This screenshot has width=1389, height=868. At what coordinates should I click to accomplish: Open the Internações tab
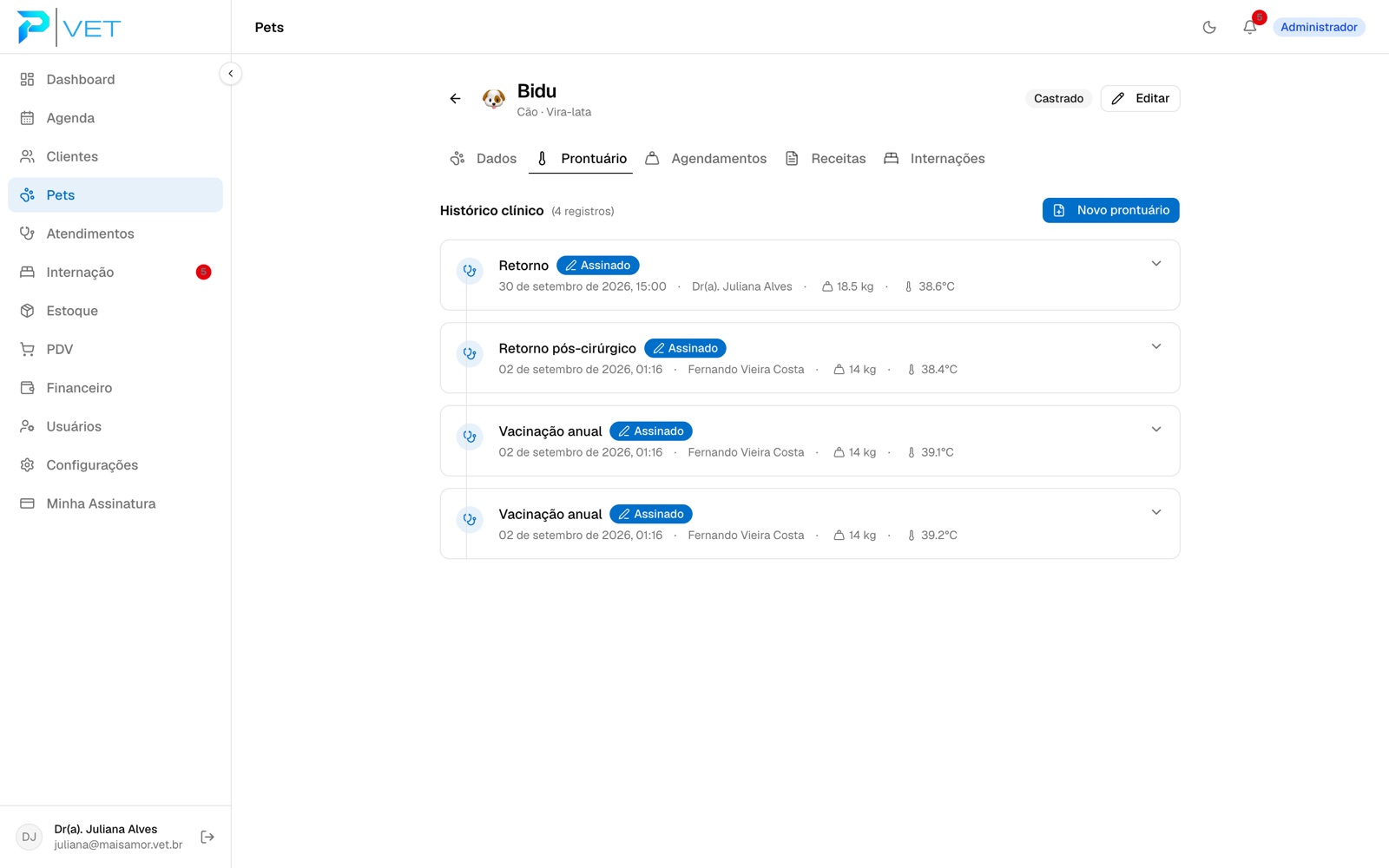[934, 159]
